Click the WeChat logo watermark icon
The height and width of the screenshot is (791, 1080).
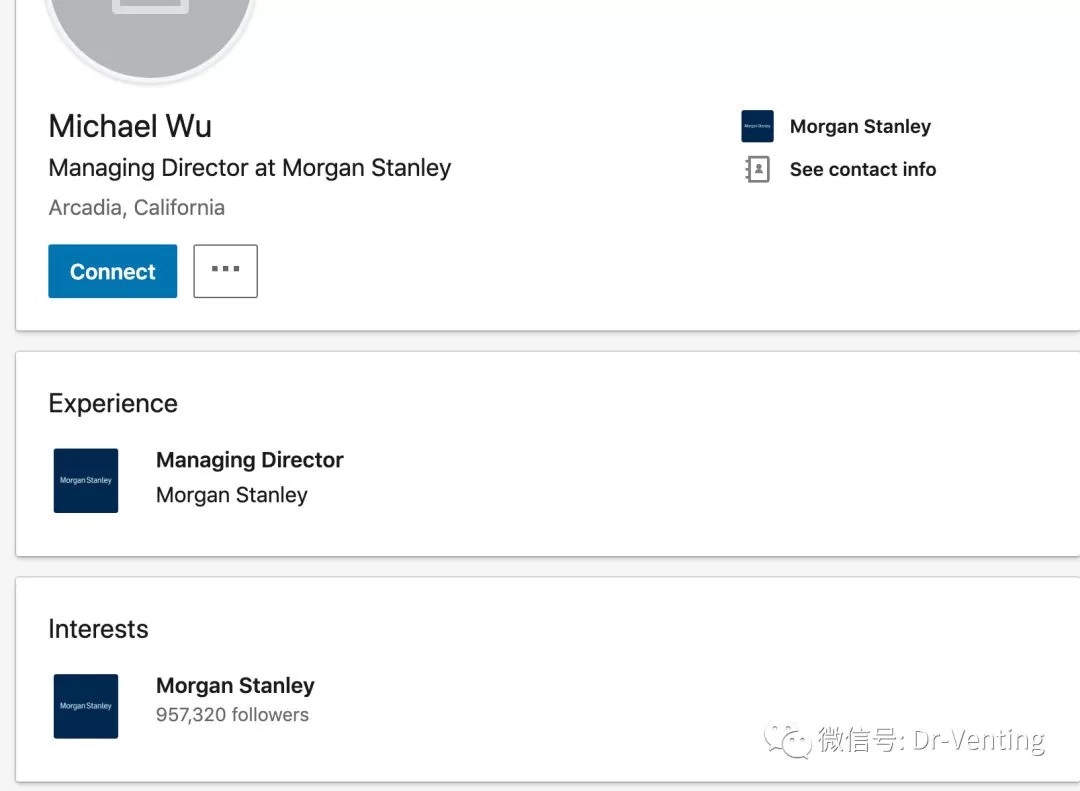point(787,741)
